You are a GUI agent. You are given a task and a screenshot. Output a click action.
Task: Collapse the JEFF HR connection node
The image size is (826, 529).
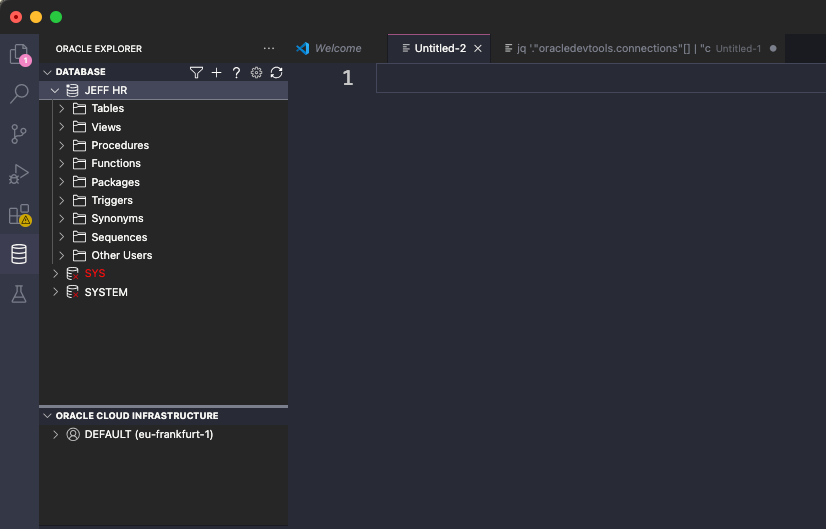(55, 91)
